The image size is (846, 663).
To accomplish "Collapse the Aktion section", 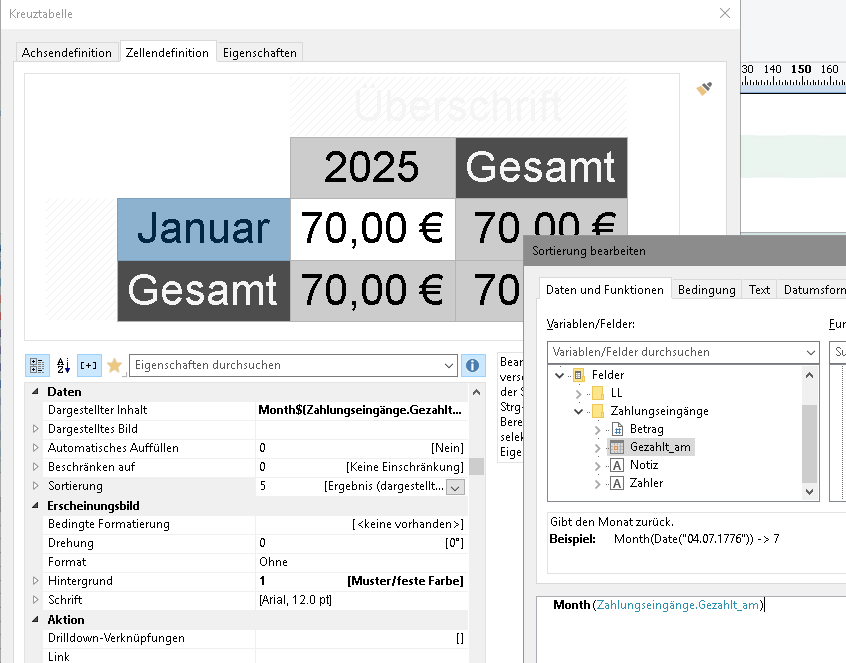I will pyautogui.click(x=35, y=619).
